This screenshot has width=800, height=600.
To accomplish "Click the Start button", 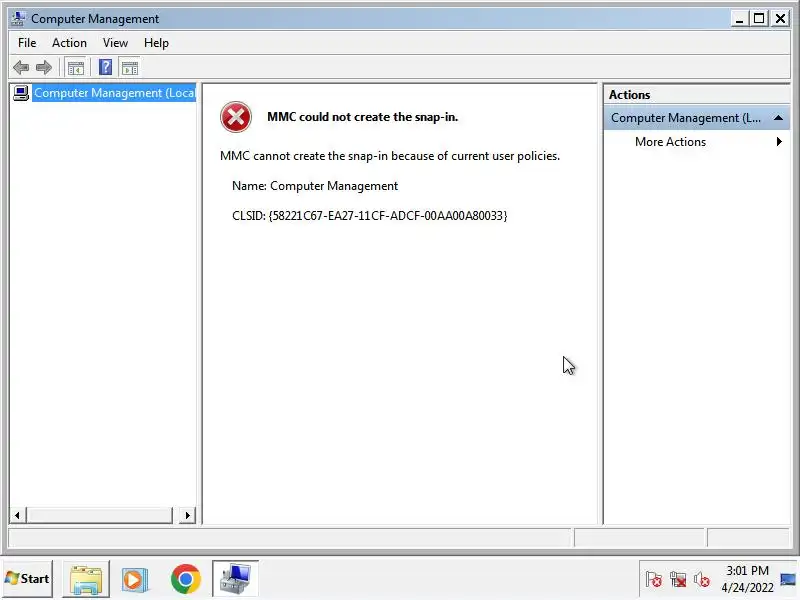I will pos(28,579).
